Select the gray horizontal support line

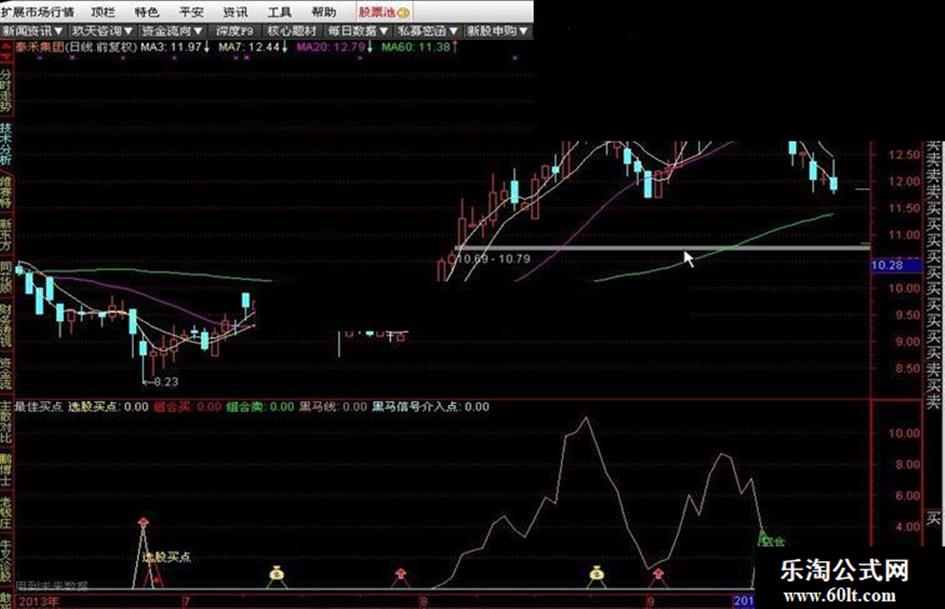[x=663, y=247]
